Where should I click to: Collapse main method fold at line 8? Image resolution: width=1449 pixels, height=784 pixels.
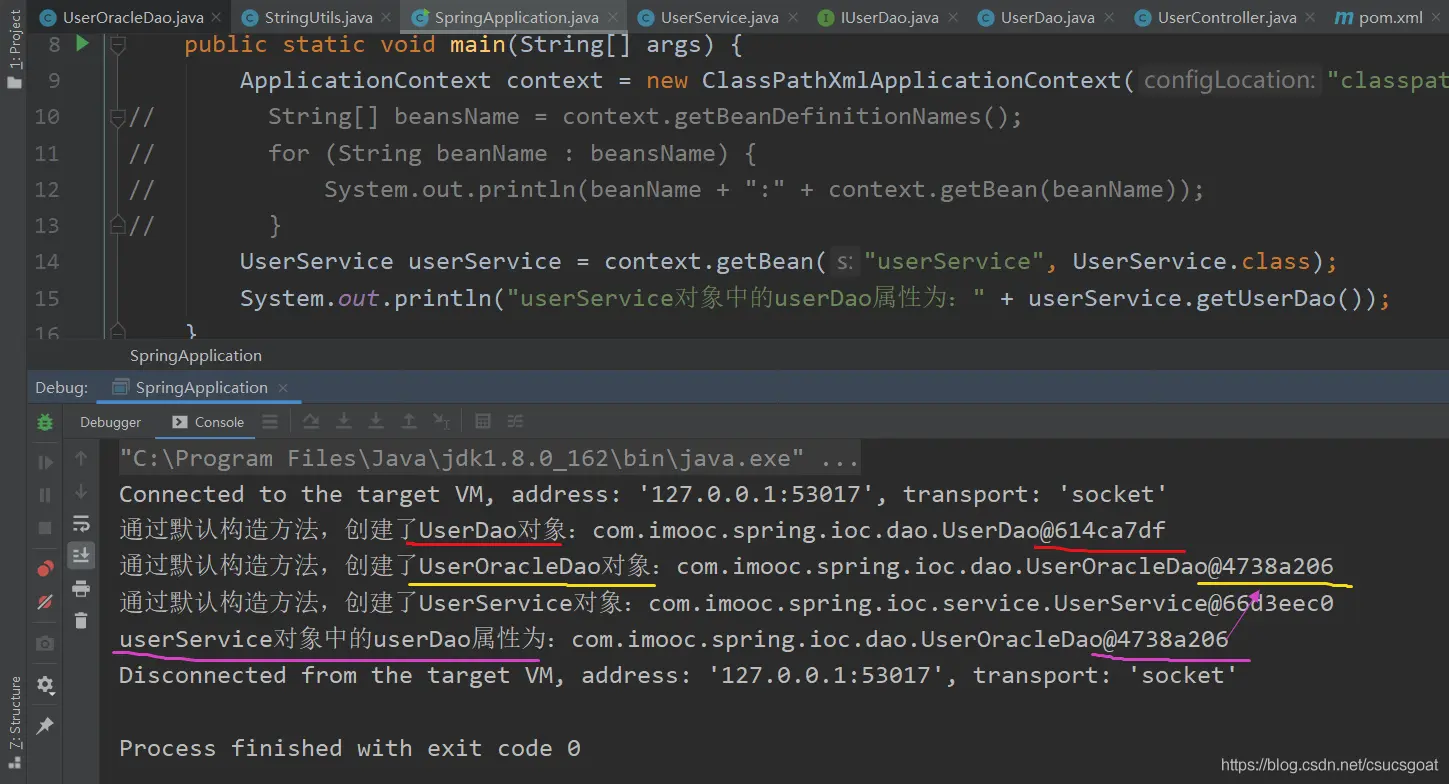pos(118,45)
